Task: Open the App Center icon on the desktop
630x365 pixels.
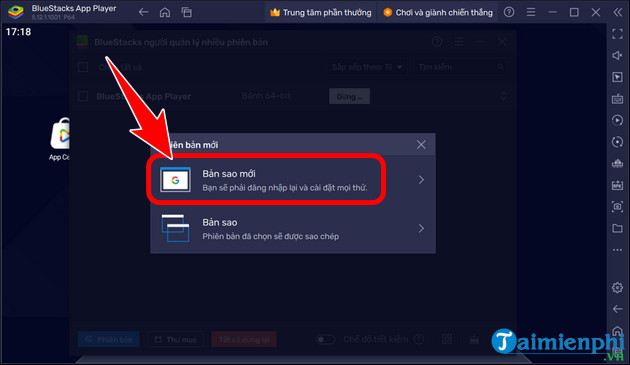Action: point(60,139)
